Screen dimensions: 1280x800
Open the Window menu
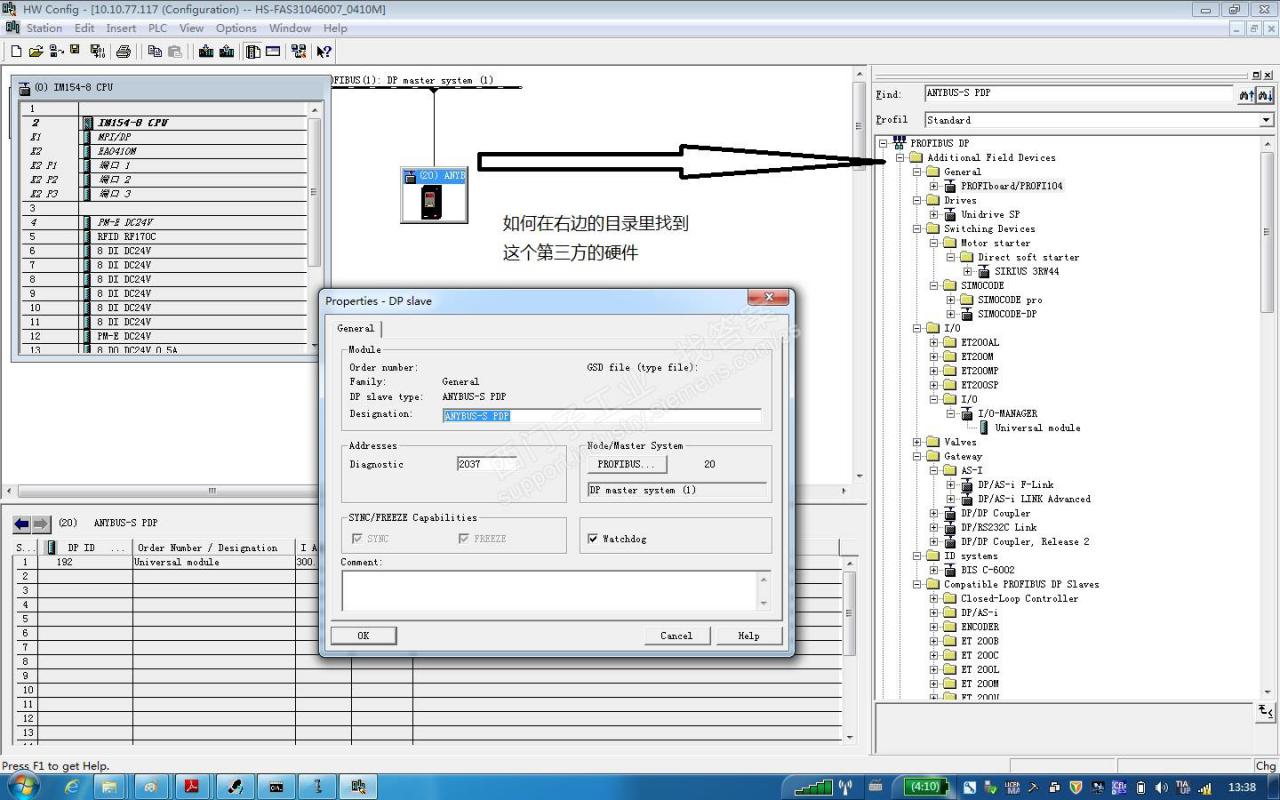[290, 28]
